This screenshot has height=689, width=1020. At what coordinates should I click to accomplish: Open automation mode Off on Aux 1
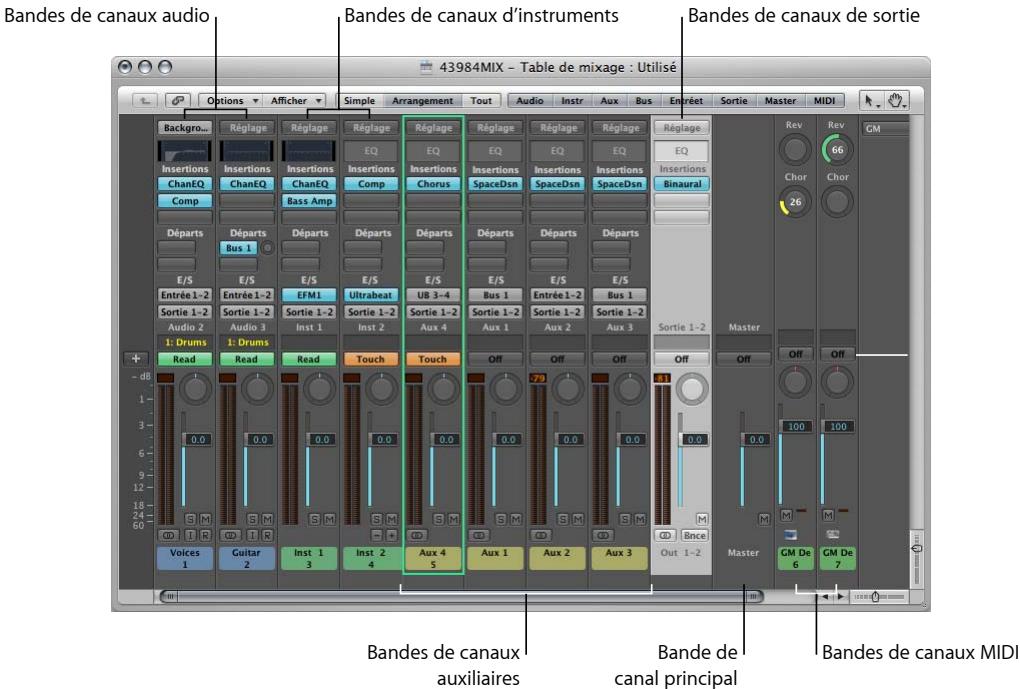495,359
